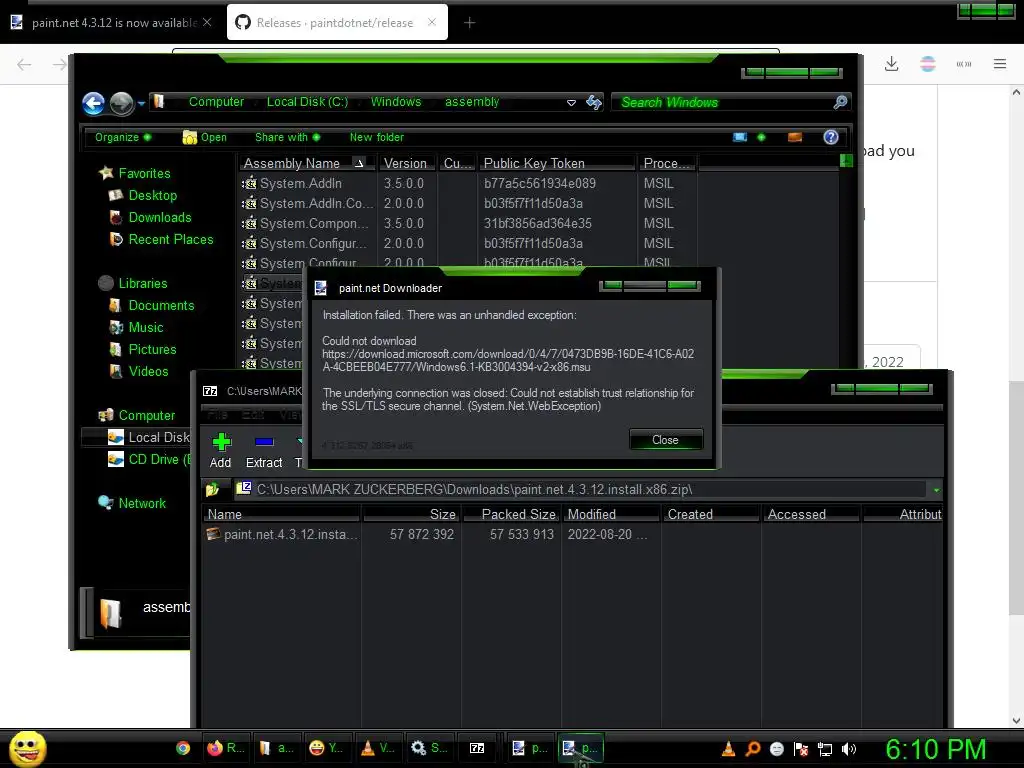Viewport: 1024px width, 768px height.
Task: Change view icon in Explorer toolbar
Action: click(740, 137)
